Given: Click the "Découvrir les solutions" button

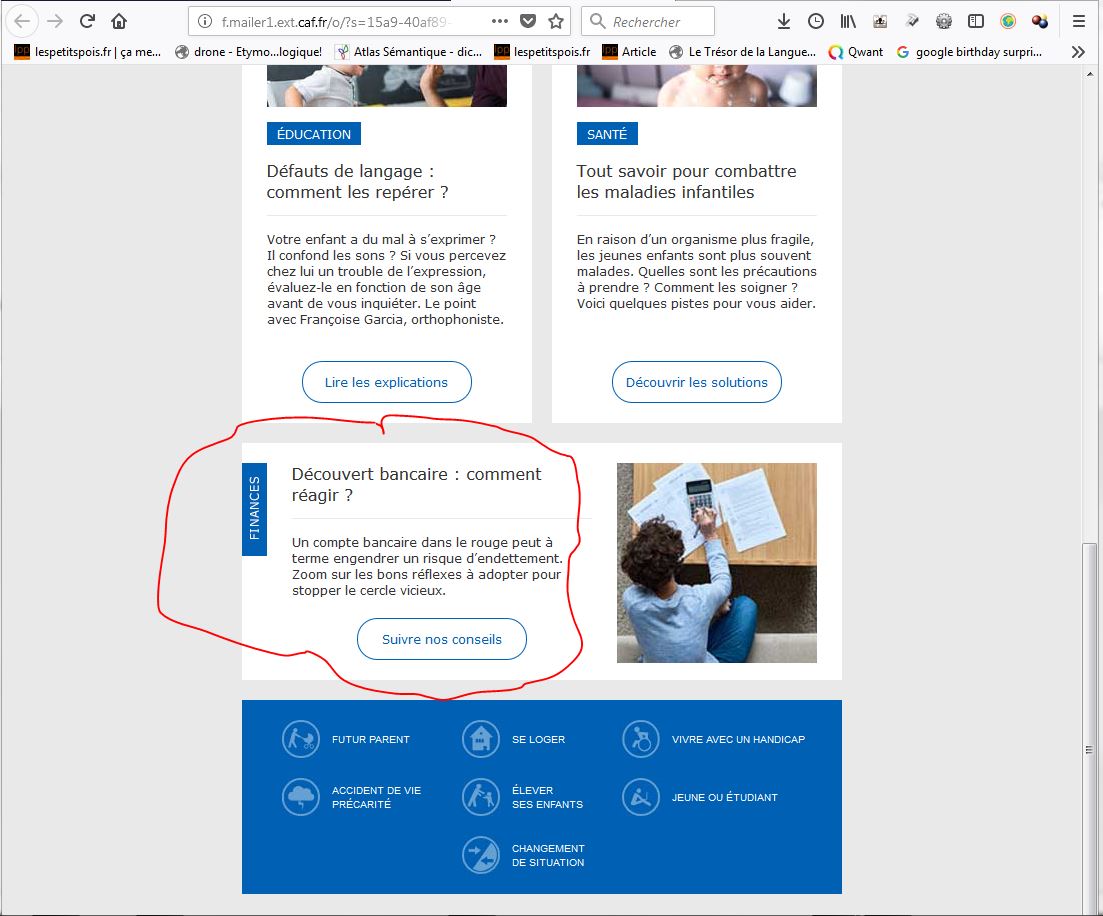Looking at the screenshot, I should coord(696,382).
